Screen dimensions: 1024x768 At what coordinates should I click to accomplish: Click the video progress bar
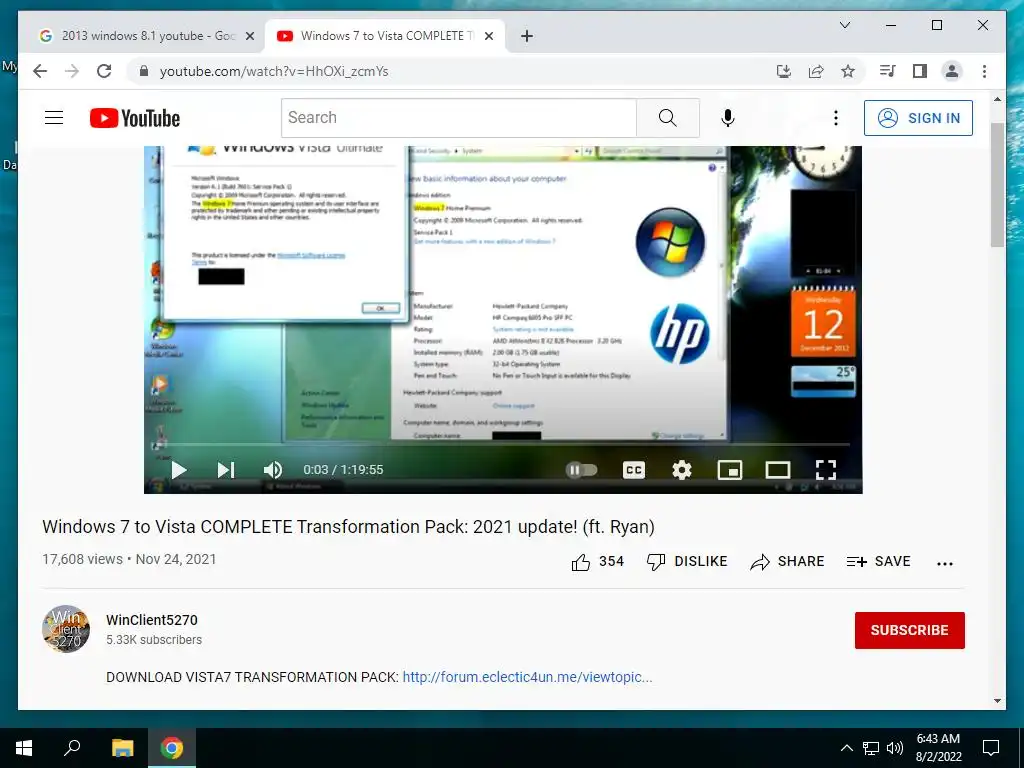[x=503, y=445]
